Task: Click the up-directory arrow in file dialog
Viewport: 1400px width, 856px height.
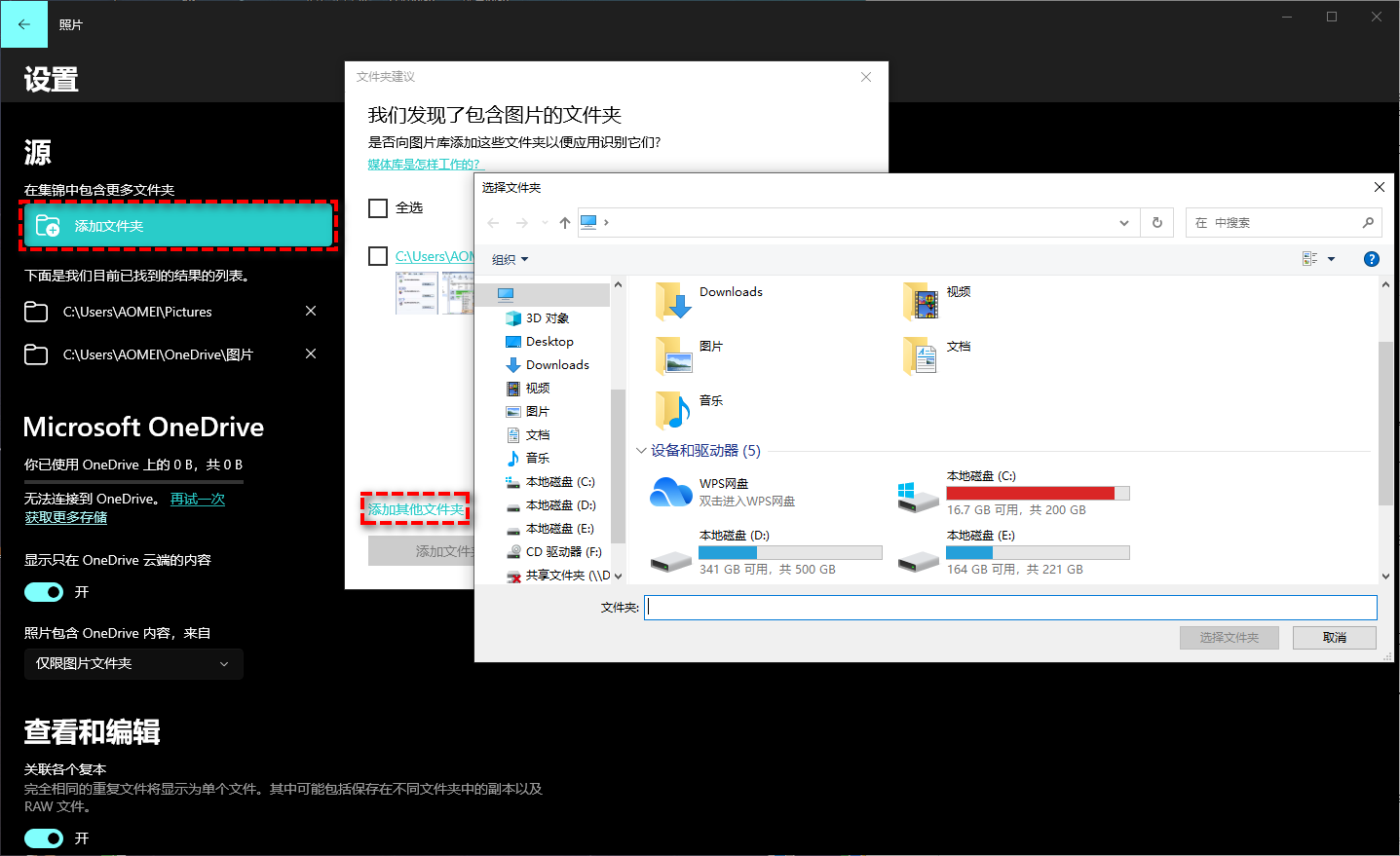Action: coord(565,223)
